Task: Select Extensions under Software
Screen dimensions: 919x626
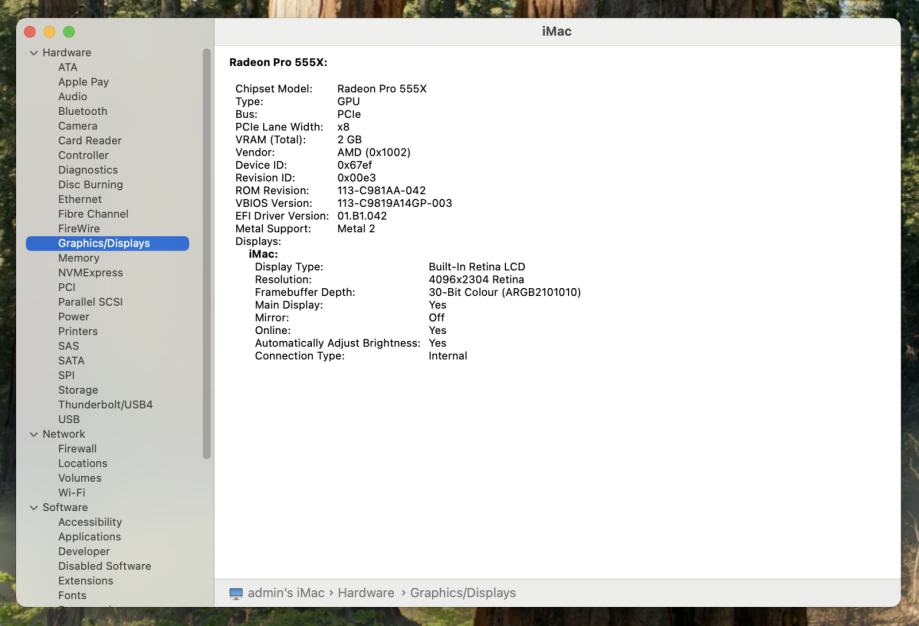Action: [x=86, y=580]
